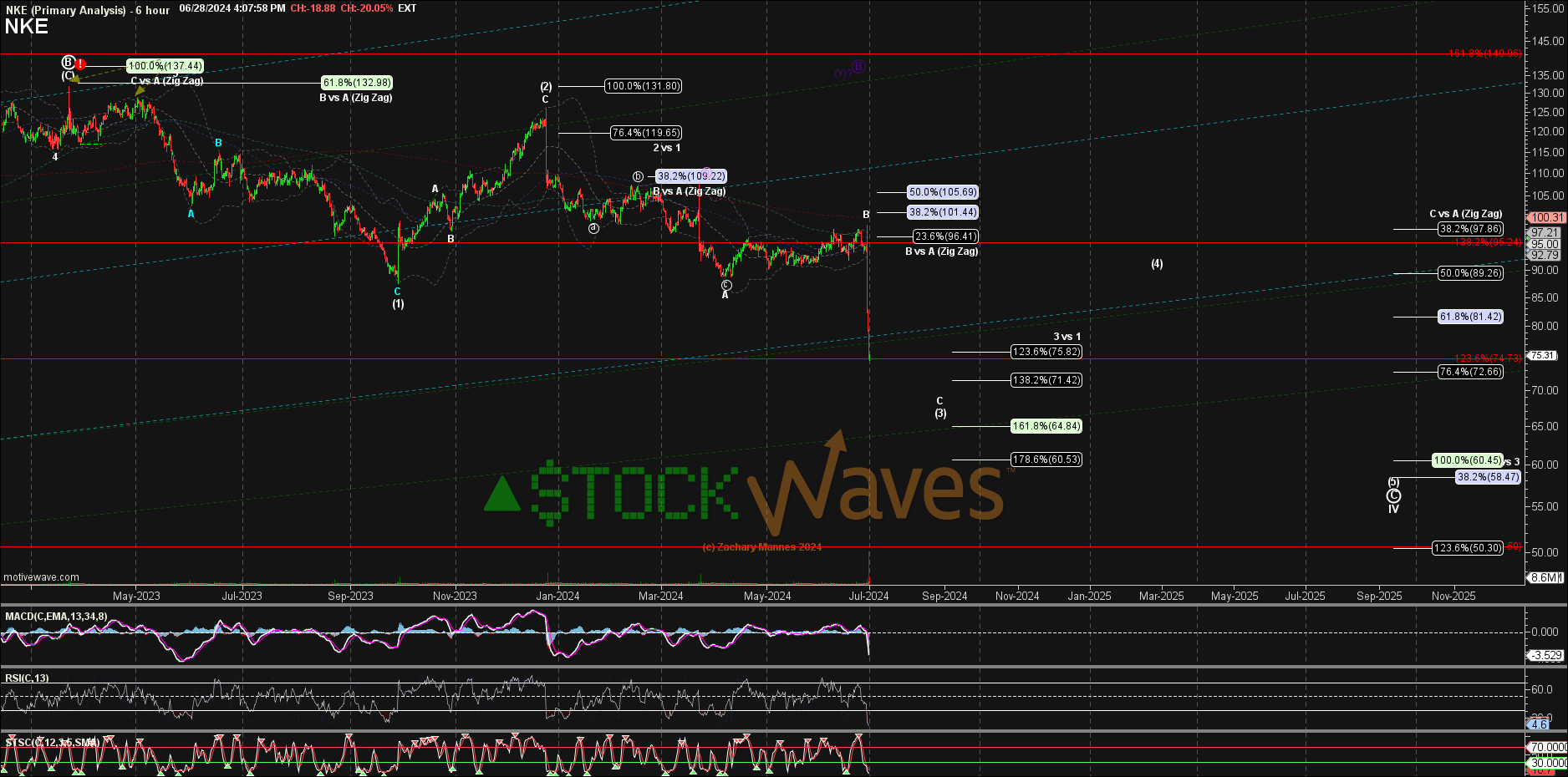Screen dimensions: 1568x777
Task: Click the 145.00 price axis label
Action: pos(1548,41)
